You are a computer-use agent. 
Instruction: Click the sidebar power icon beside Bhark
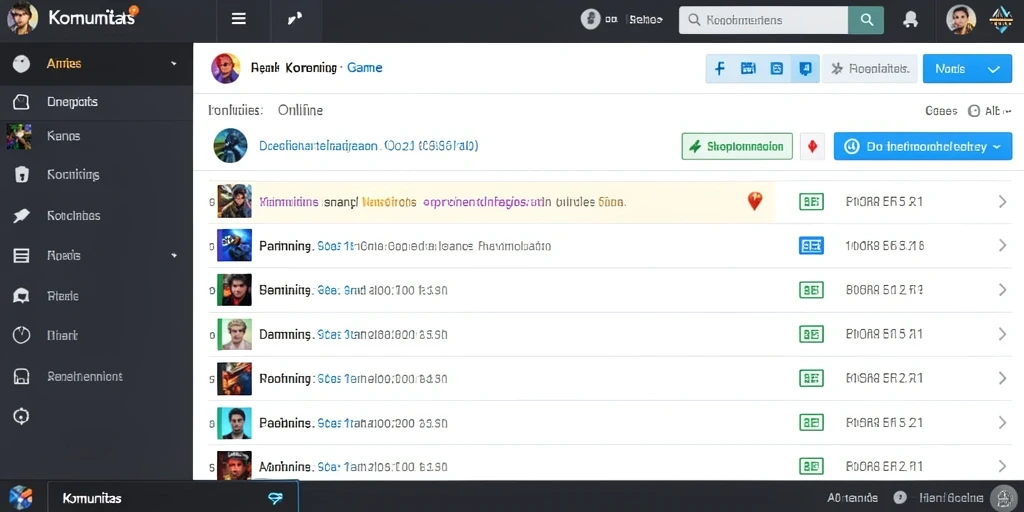22,335
